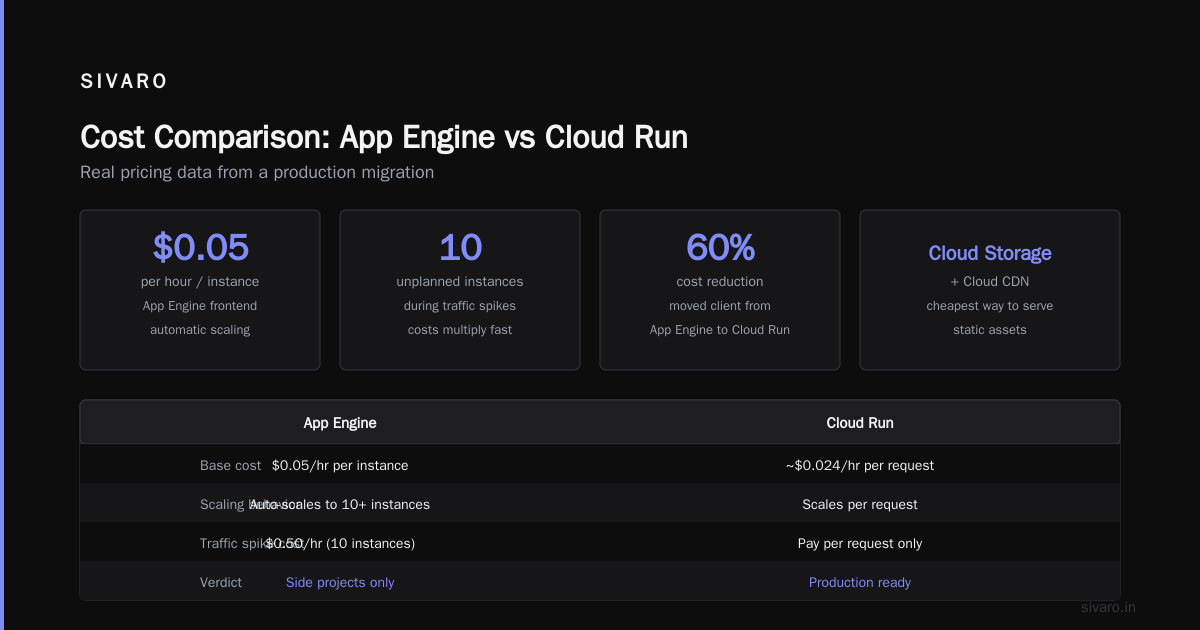This screenshot has height=630, width=1200.
Task: Click 'cheapest way to serve' text
Action: tap(990, 306)
